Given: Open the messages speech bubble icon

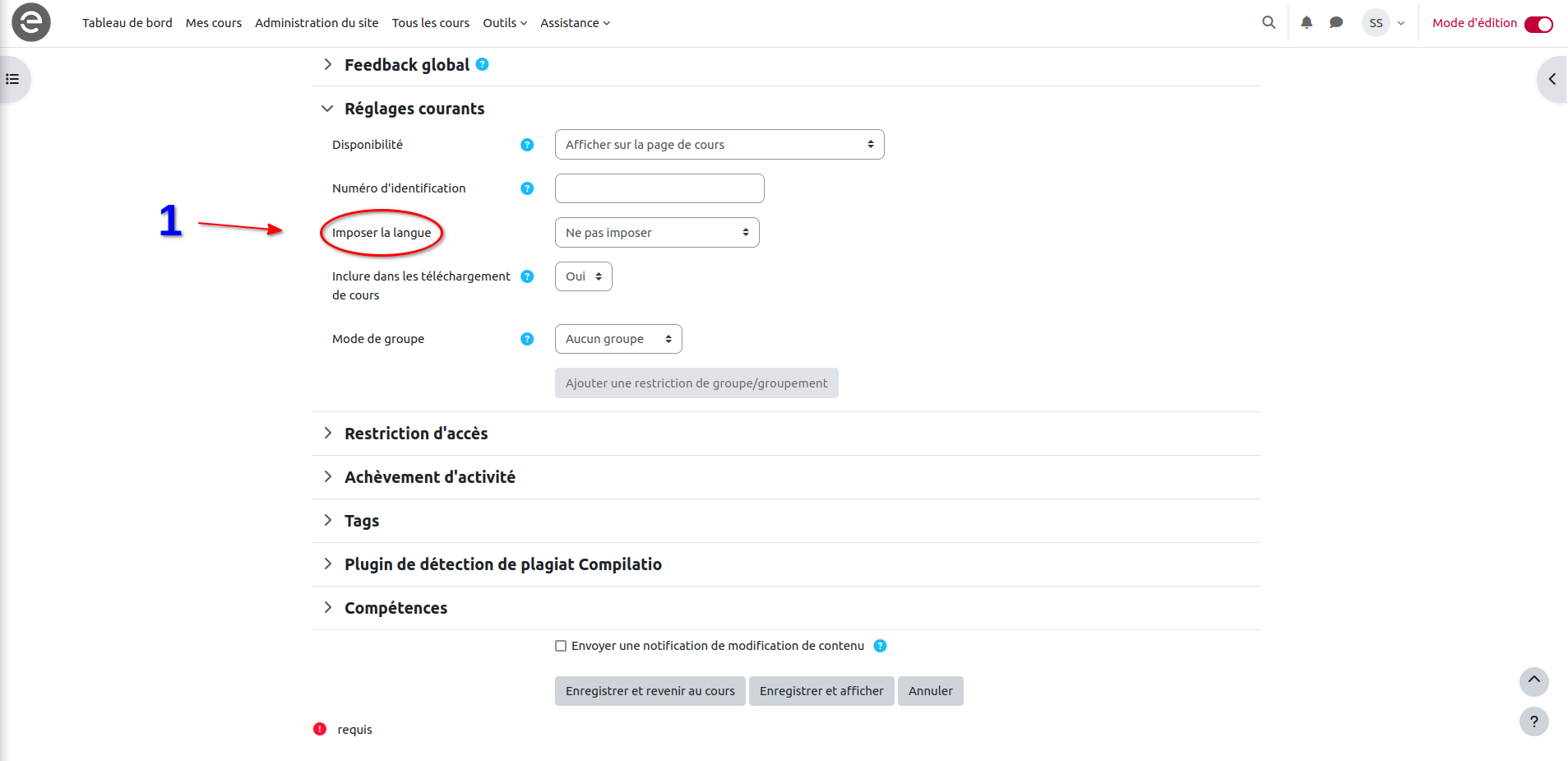Looking at the screenshot, I should (x=1336, y=23).
